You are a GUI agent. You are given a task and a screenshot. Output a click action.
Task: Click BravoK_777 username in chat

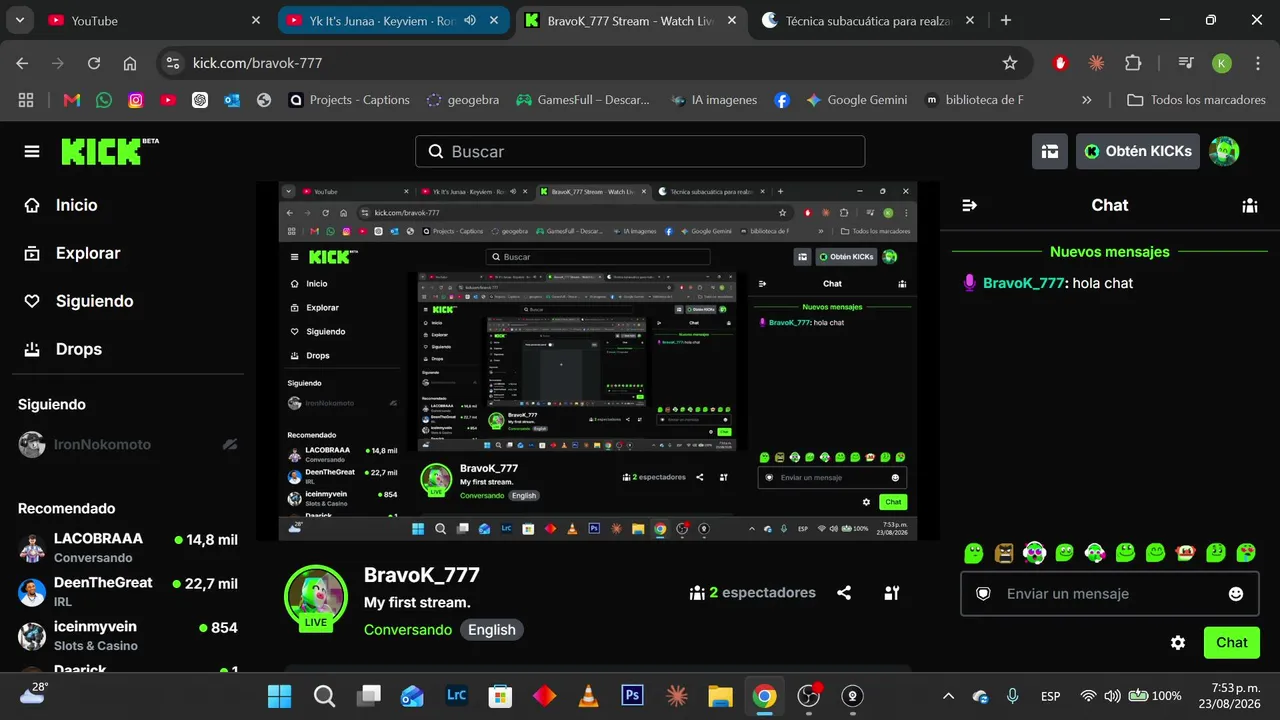click(1023, 283)
